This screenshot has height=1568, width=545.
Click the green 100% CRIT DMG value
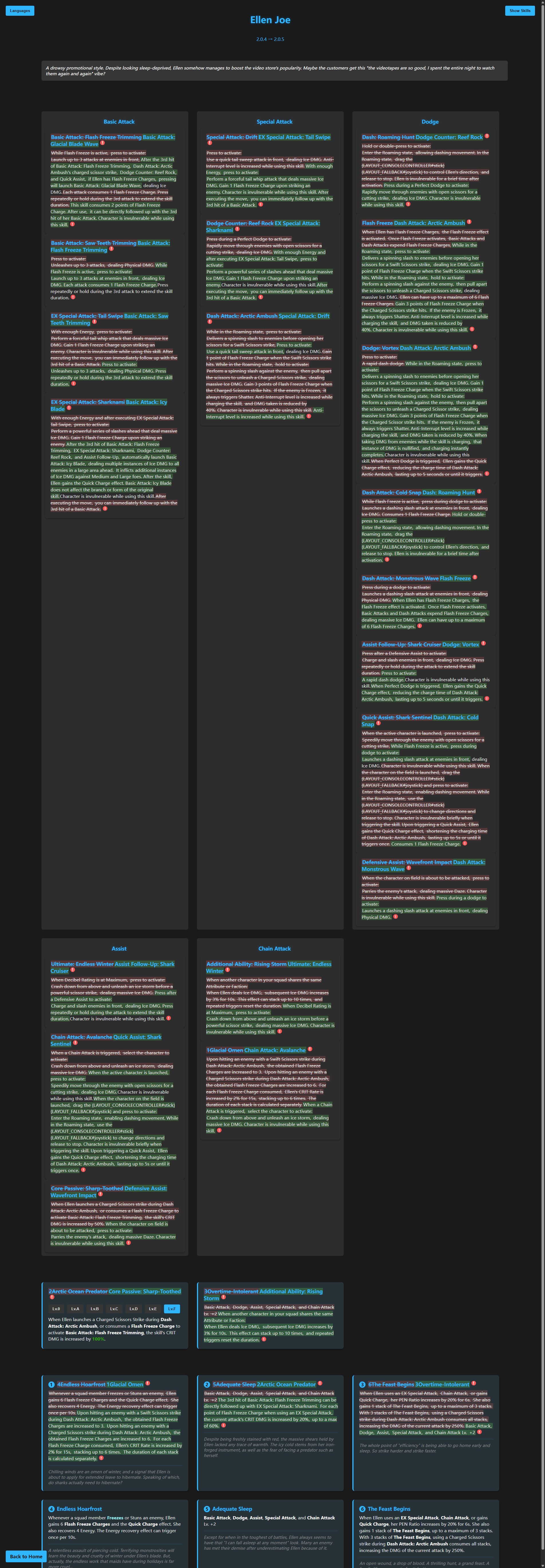pyautogui.click(x=99, y=1339)
